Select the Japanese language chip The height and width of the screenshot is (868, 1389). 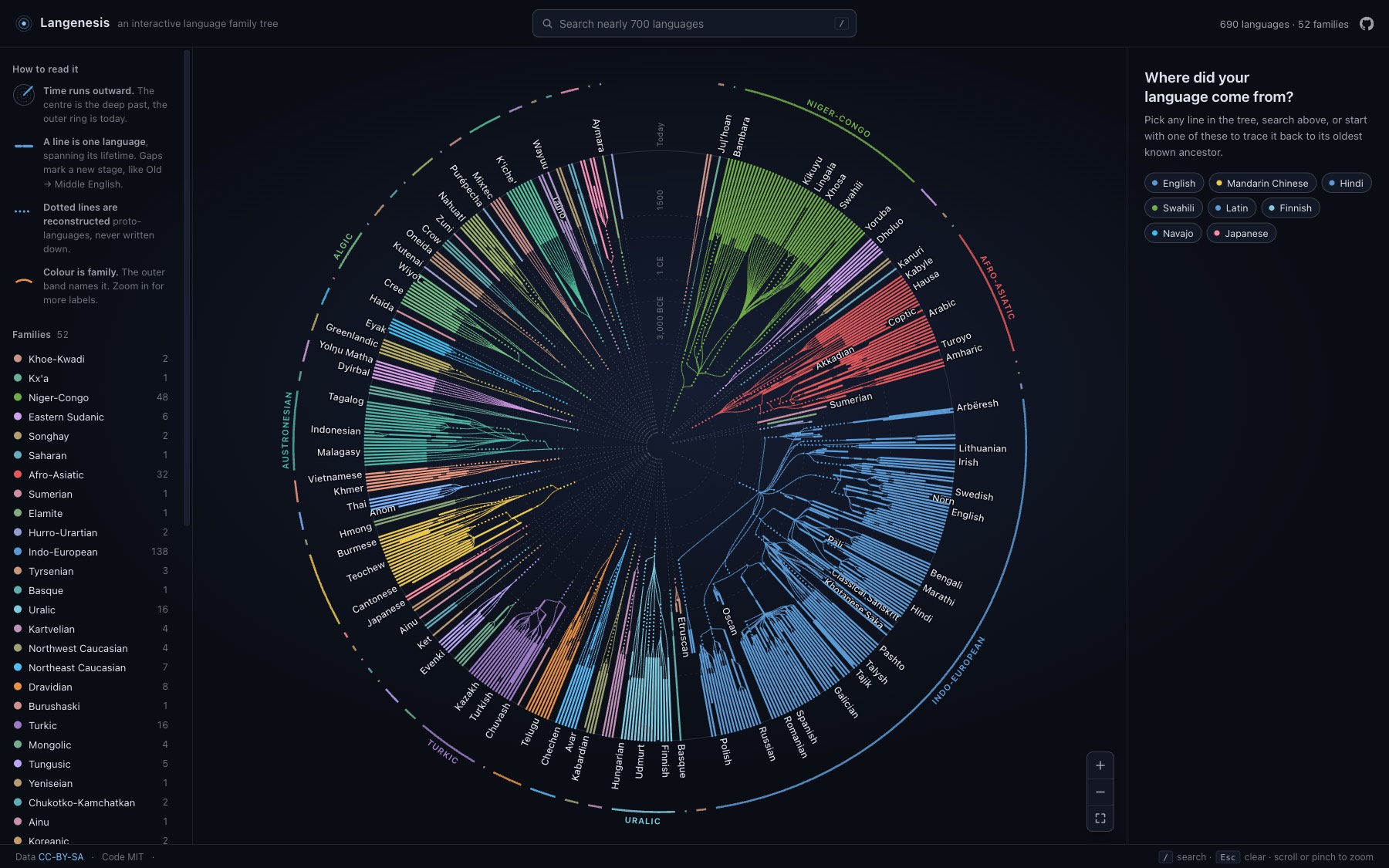click(1241, 233)
